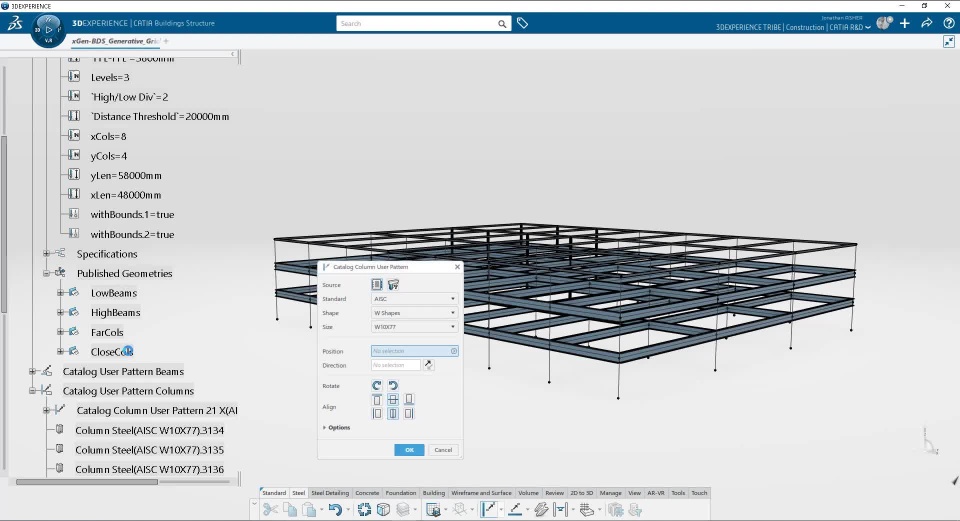Click the tree panel horizontal scrollbar
Screen dimensions: 960x521
pyautogui.click(x=86, y=482)
